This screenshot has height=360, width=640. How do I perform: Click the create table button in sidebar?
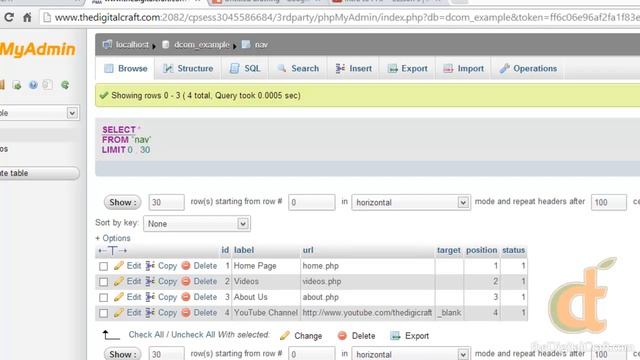tap(39, 173)
